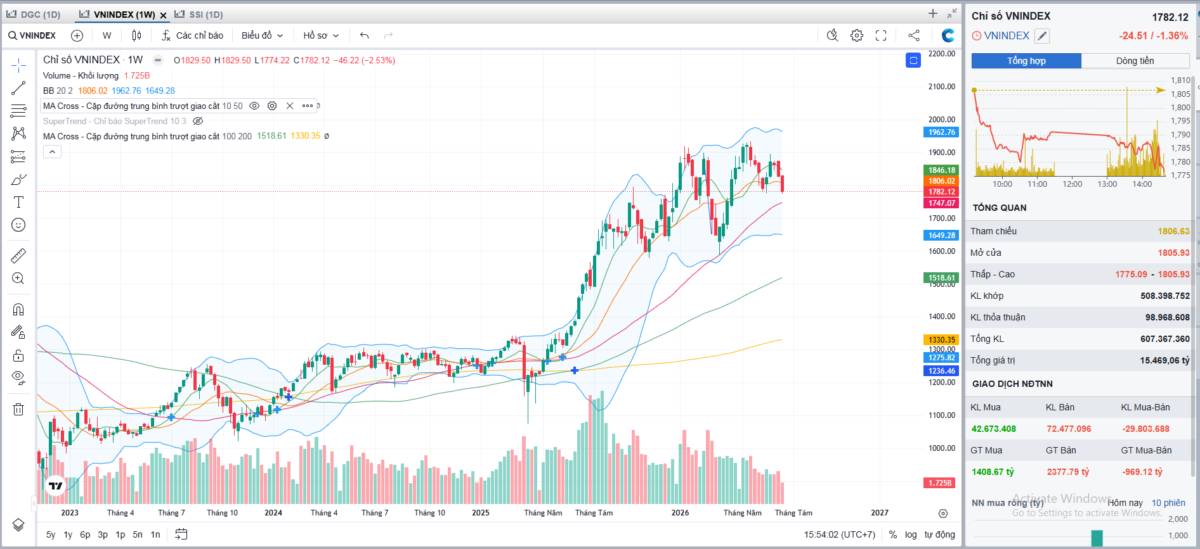Open the chart pattern drawing tools
The image size is (1200, 549).
point(18,133)
